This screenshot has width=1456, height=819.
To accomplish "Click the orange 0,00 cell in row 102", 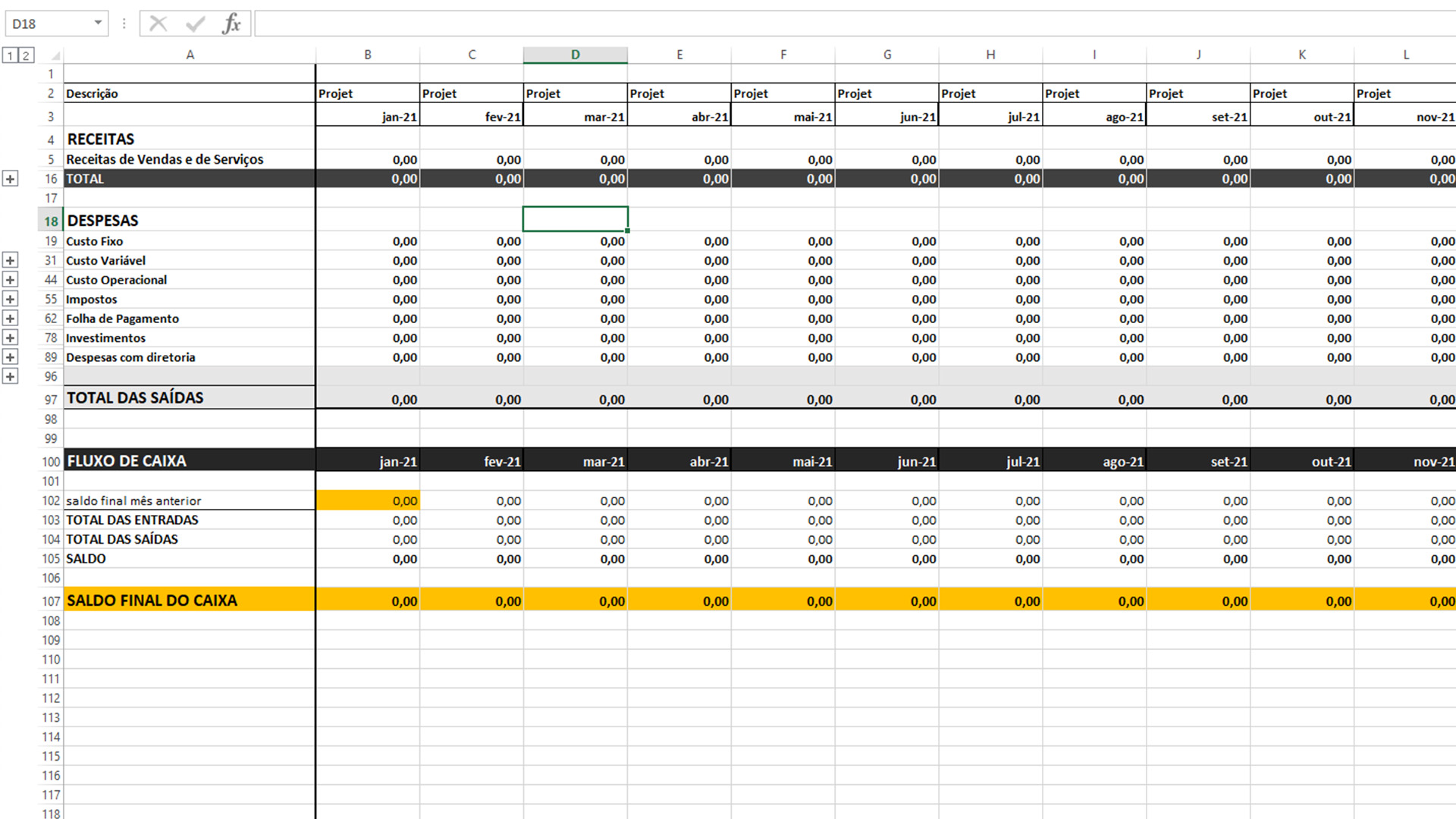I will (368, 500).
